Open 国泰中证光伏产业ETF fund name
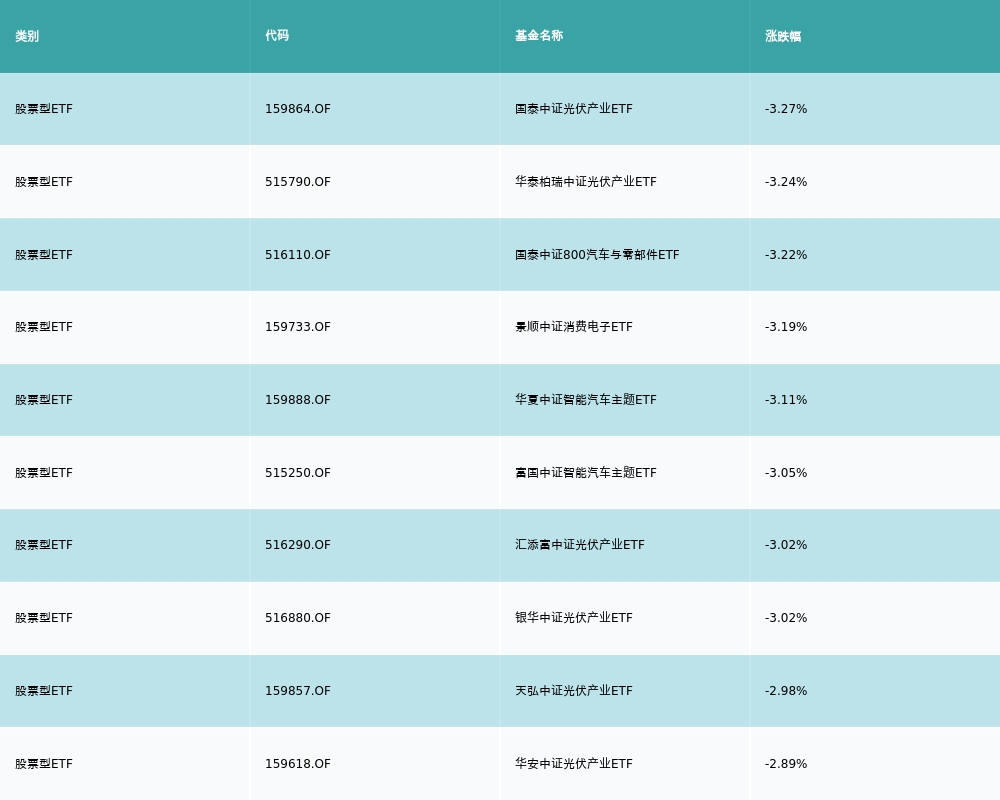 point(574,109)
